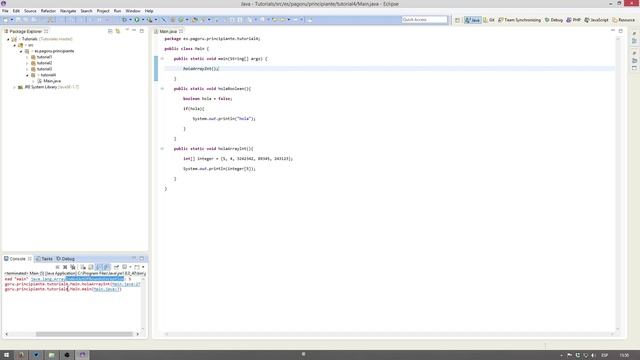Select the Tasks view tab
The height and width of the screenshot is (360, 640).
(x=44, y=259)
